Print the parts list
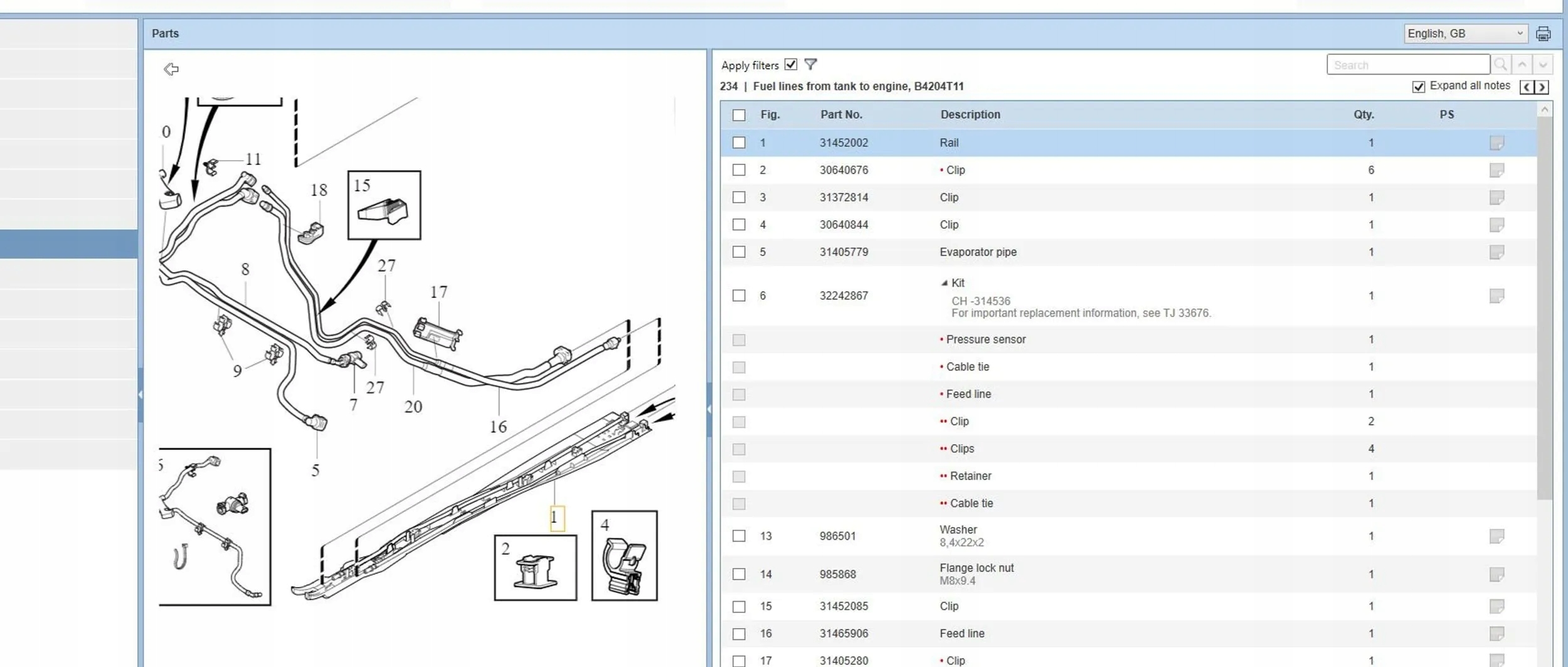 click(1544, 34)
